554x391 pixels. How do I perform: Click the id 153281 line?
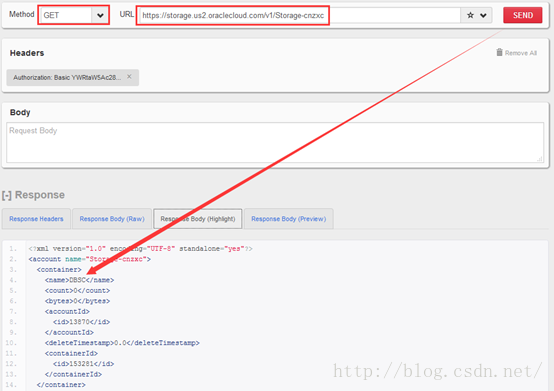pos(83,364)
